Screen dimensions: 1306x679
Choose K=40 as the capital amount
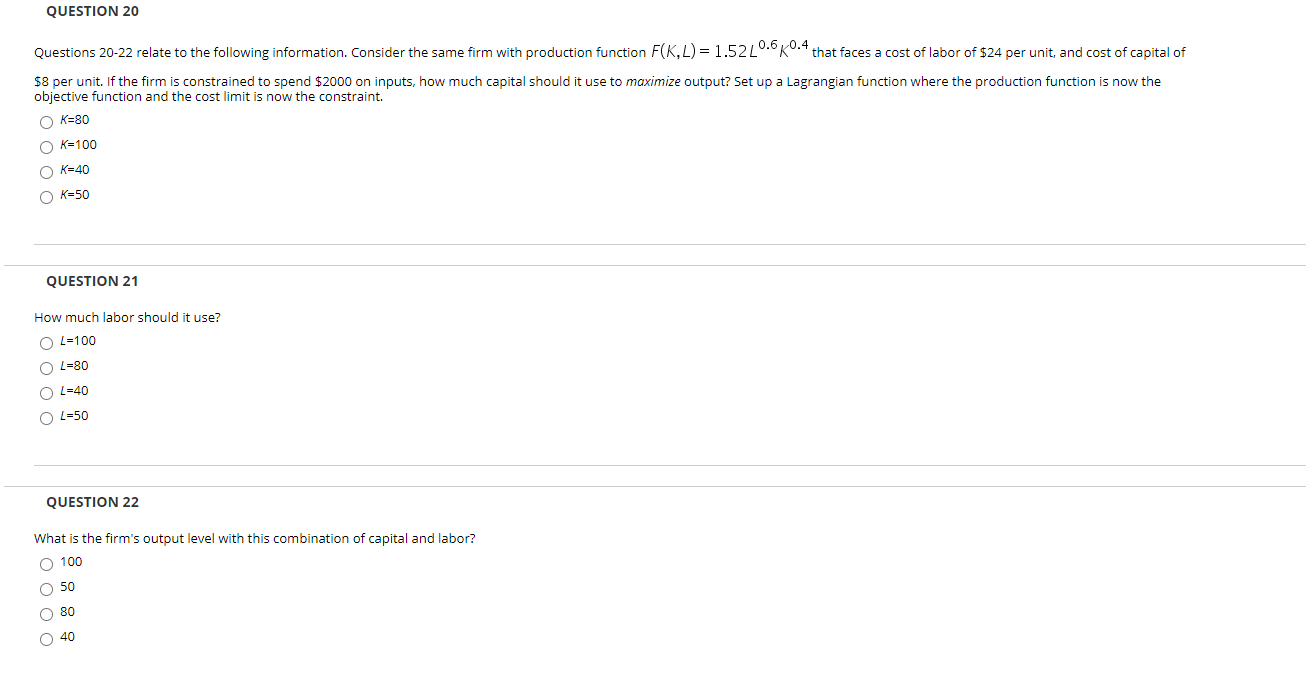46,171
